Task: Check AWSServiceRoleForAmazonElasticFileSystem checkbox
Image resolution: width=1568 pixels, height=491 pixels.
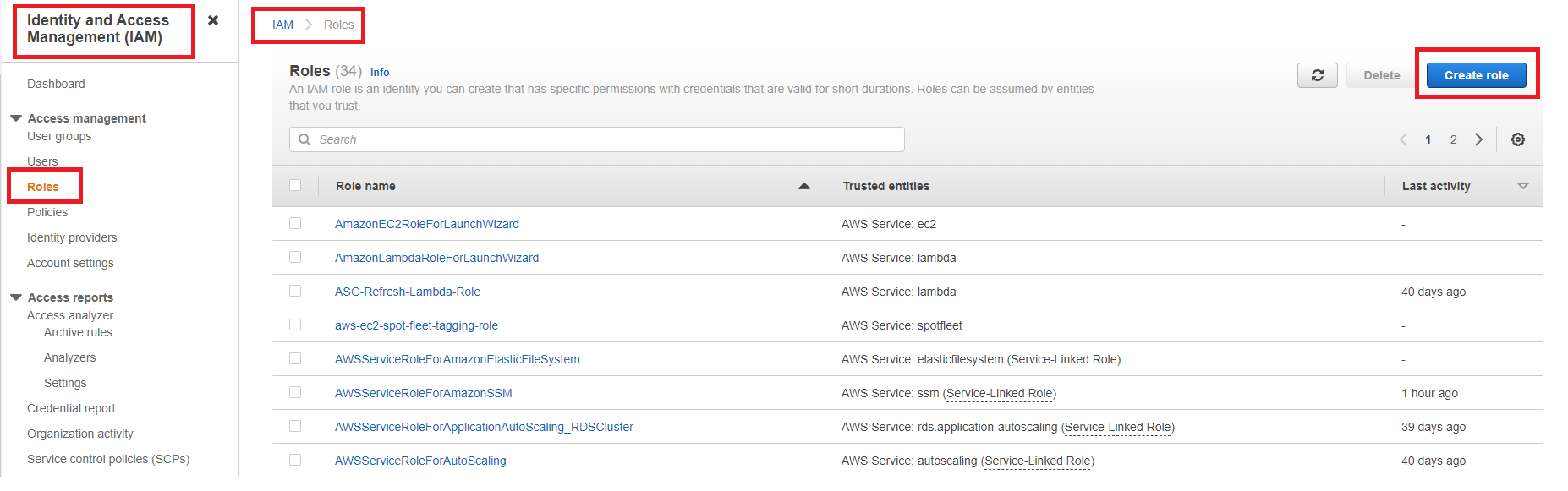Action: tap(295, 358)
